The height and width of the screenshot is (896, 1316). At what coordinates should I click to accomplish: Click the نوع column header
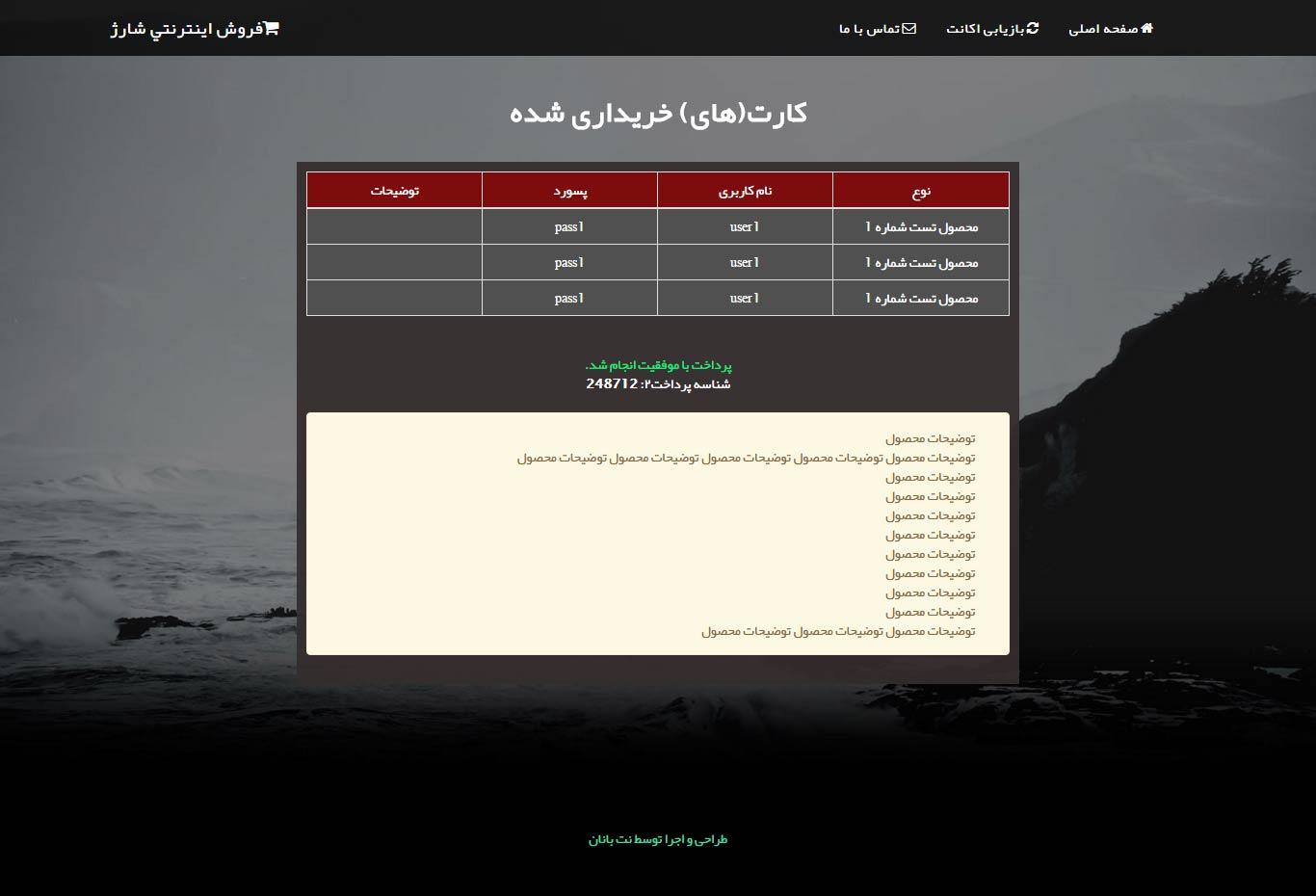921,191
